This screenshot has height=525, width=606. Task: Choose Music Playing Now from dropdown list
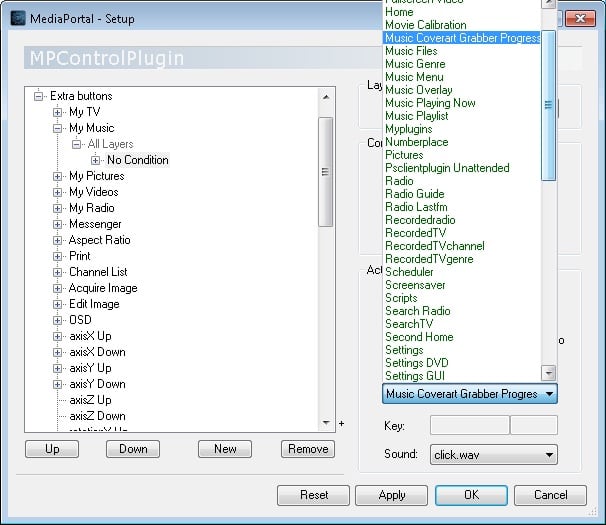[430, 103]
